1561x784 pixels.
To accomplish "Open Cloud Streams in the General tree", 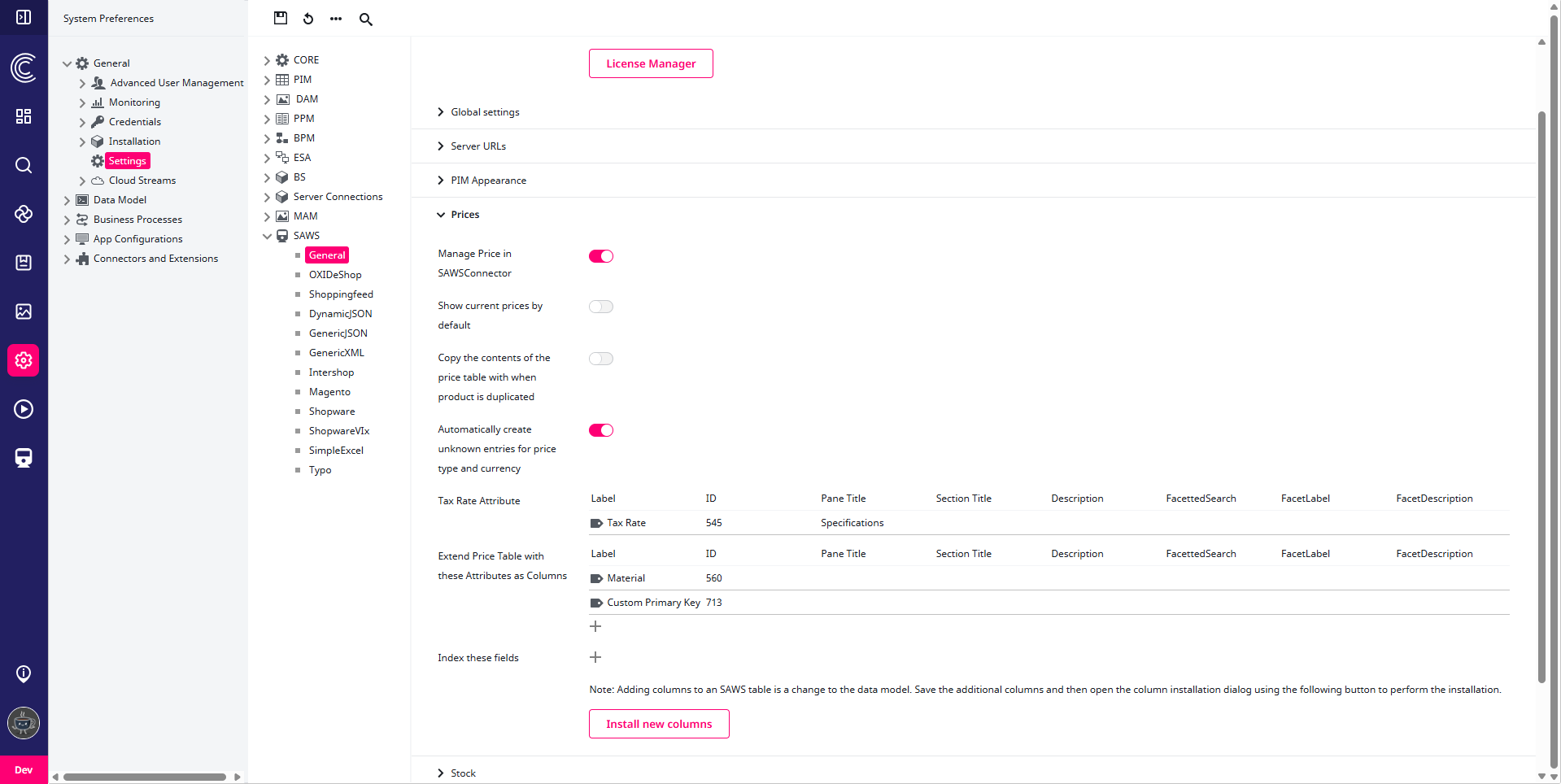I will click(x=142, y=181).
